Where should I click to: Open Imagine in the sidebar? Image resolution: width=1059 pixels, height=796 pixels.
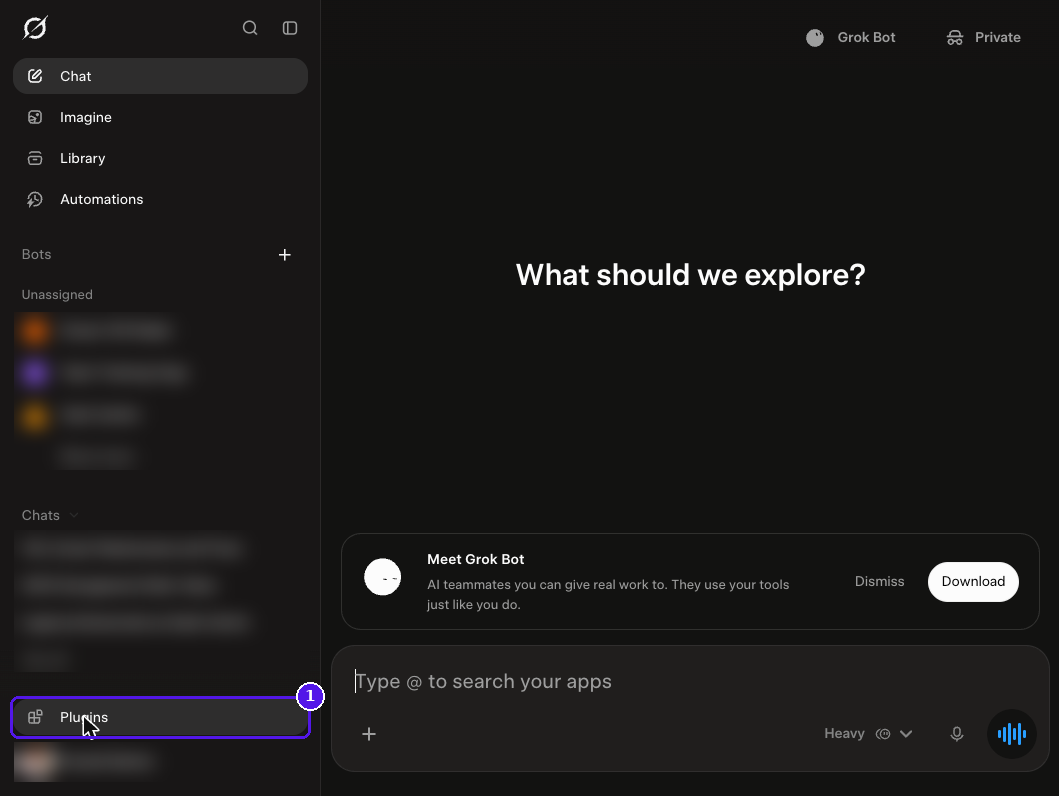pyautogui.click(x=160, y=117)
